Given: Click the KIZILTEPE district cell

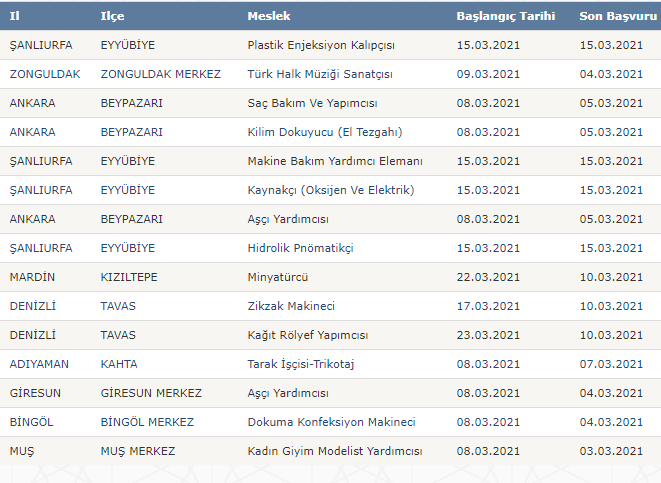Looking at the screenshot, I should [x=129, y=277].
